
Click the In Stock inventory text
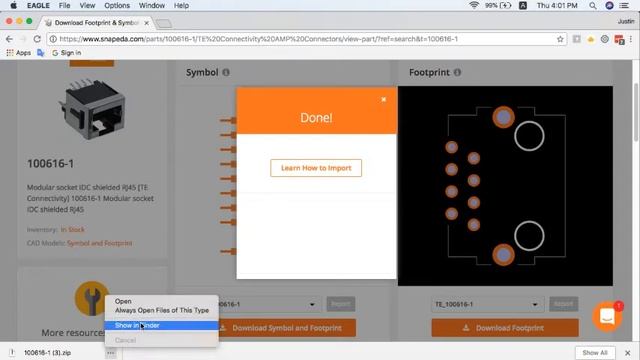click(x=73, y=230)
